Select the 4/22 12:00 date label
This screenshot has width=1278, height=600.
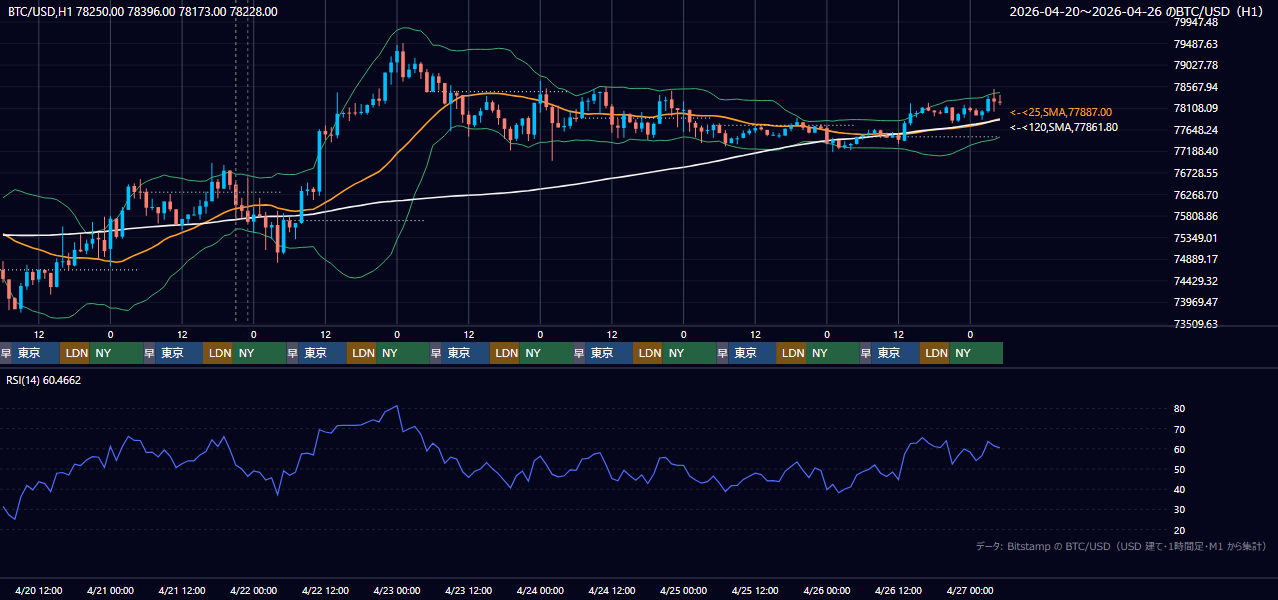coord(325,591)
